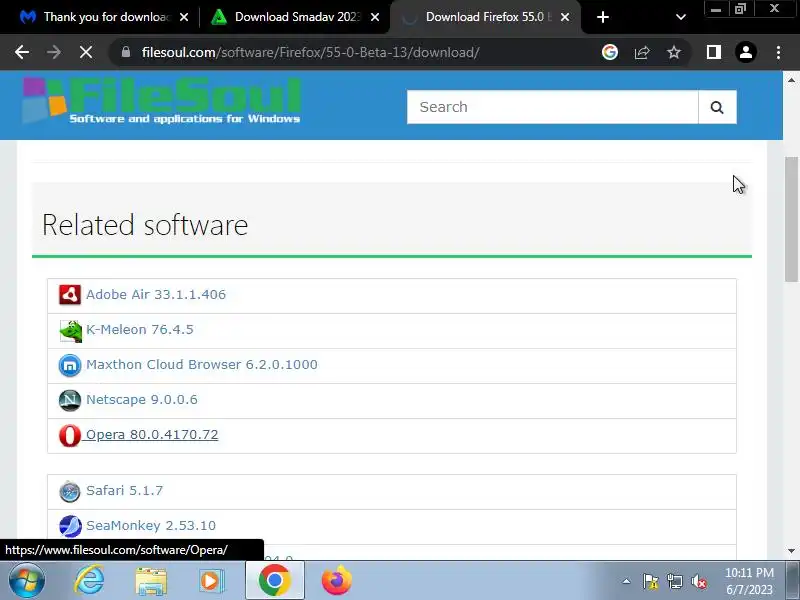Open the clock showing 10:11 PM
This screenshot has width=800, height=600.
(749, 581)
